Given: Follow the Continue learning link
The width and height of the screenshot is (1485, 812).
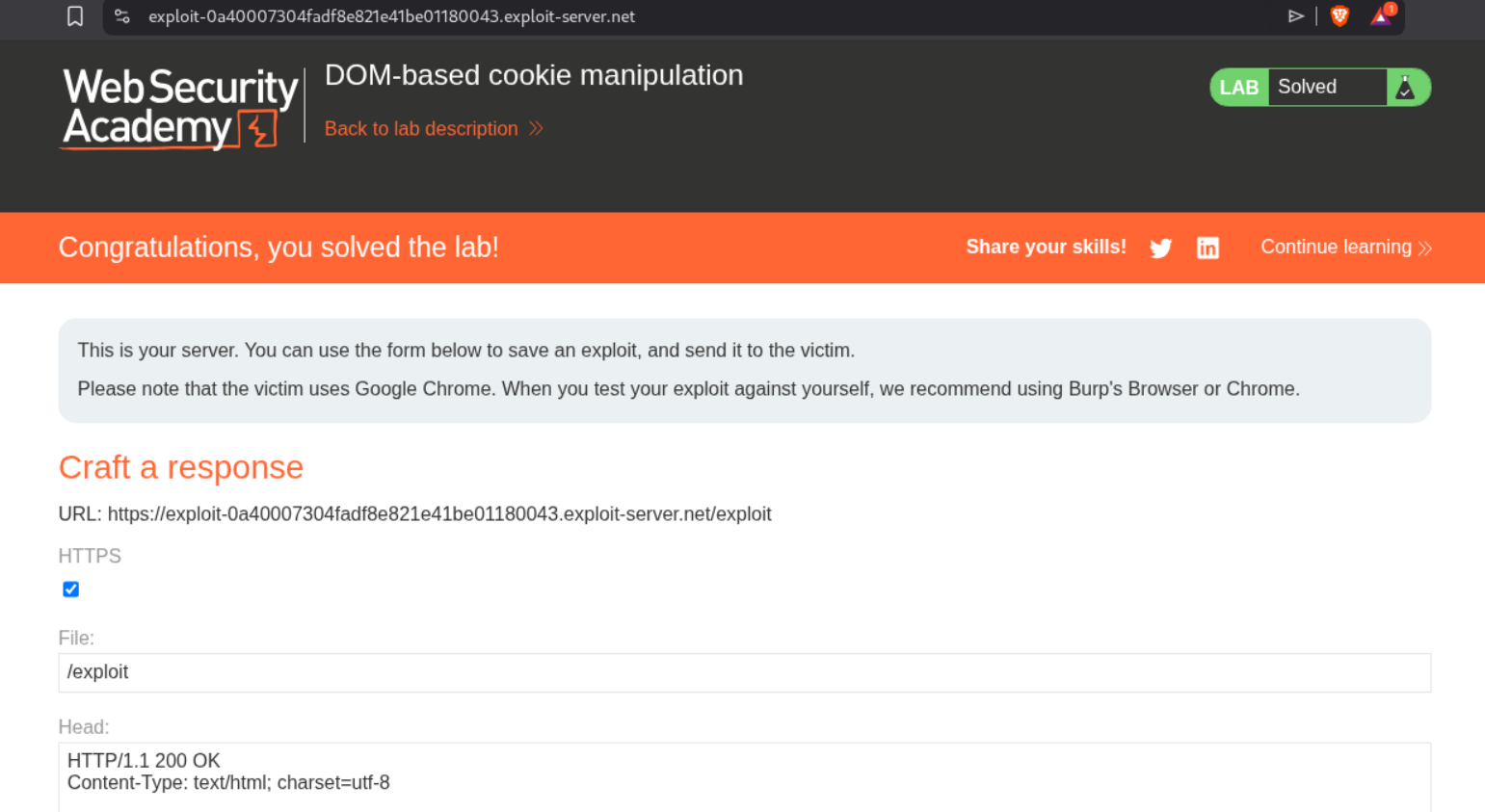Looking at the screenshot, I should 1336,248.
